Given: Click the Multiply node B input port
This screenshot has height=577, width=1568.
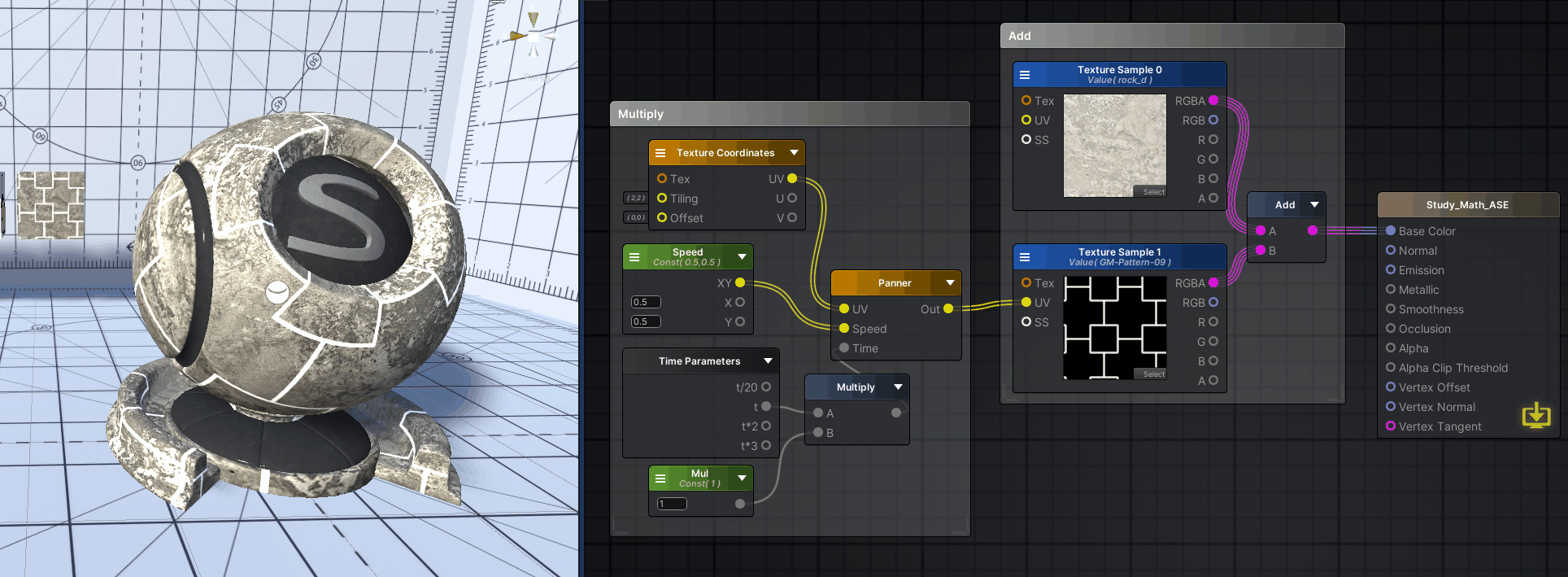Looking at the screenshot, I should coord(818,433).
